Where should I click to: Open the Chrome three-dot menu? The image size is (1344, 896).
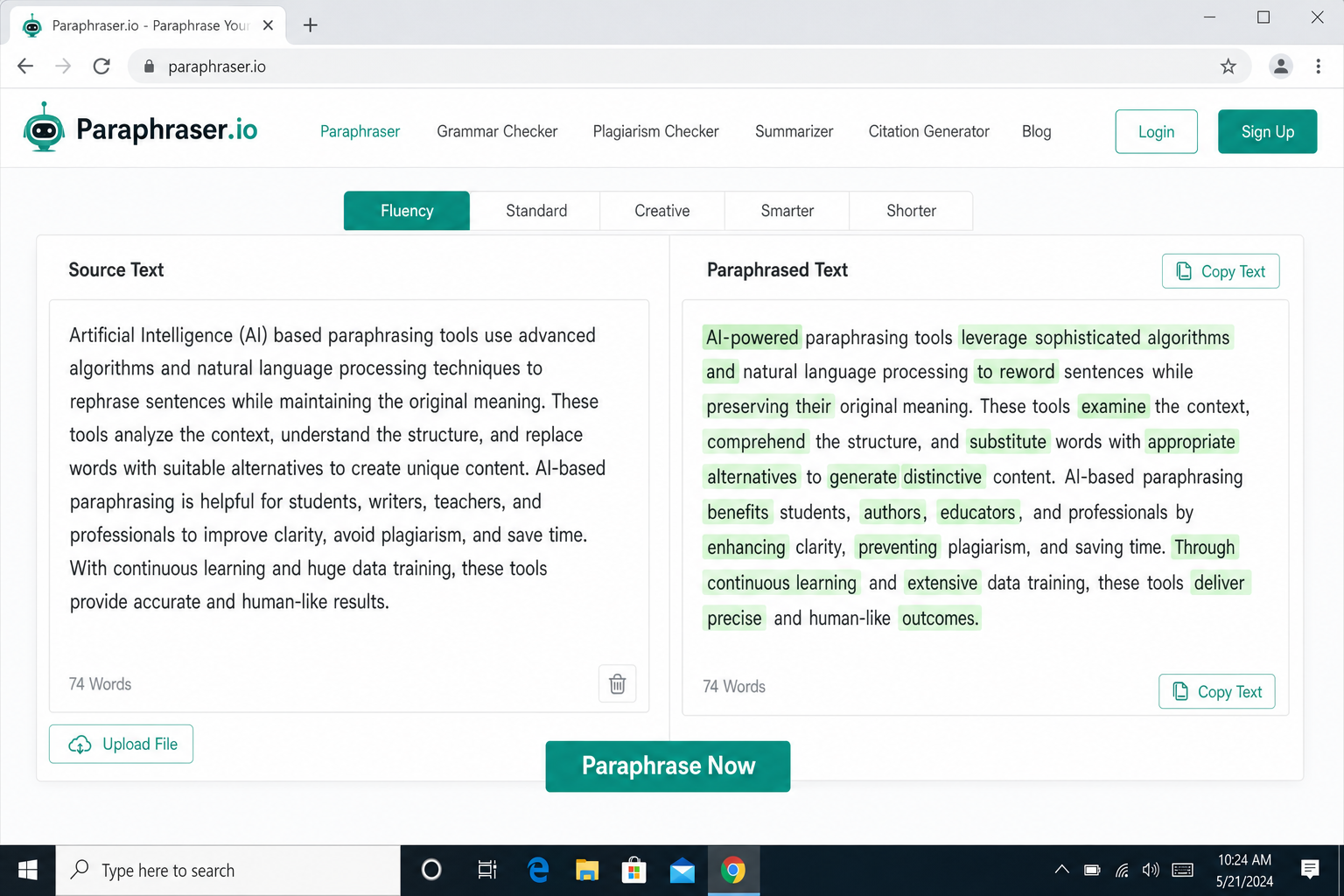1319,66
